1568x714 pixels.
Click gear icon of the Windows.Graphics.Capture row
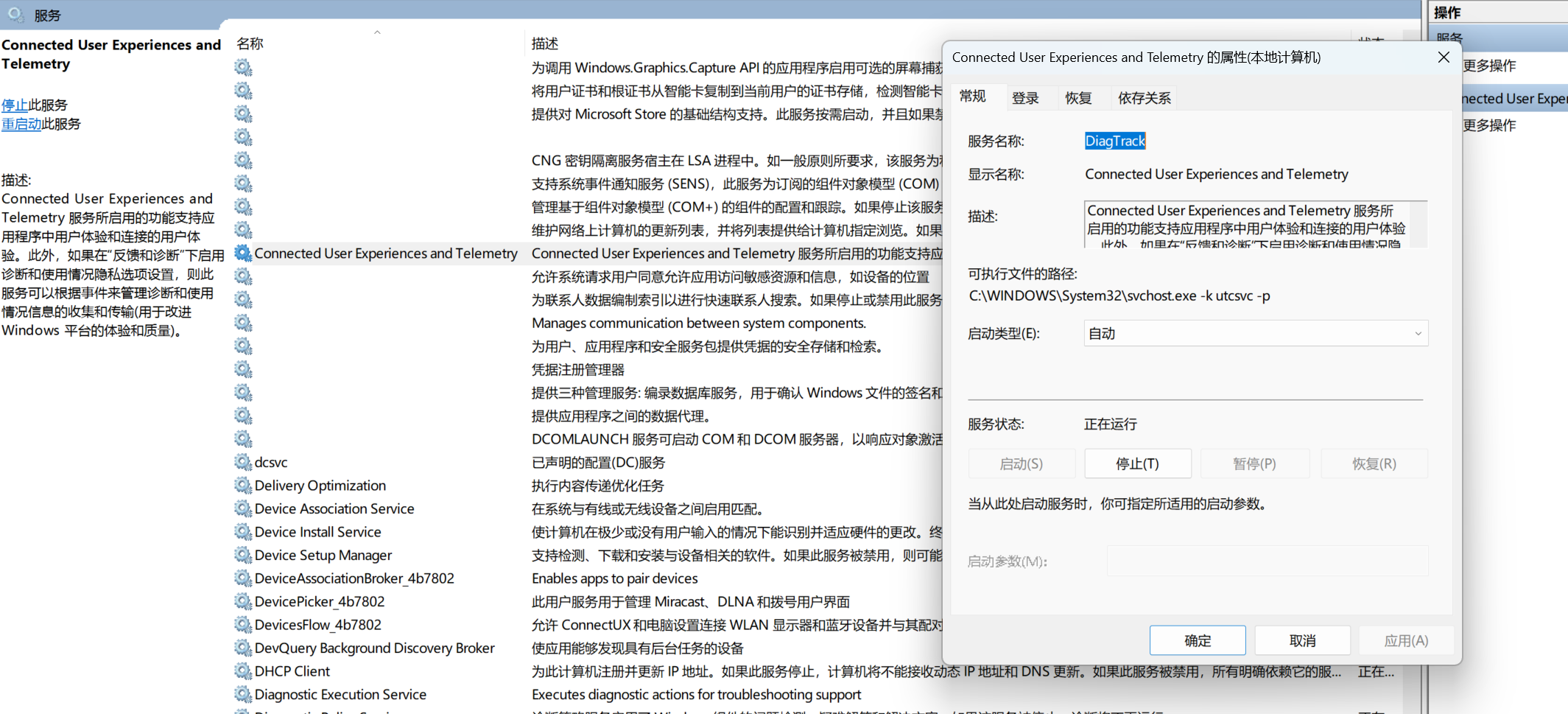tap(243, 68)
